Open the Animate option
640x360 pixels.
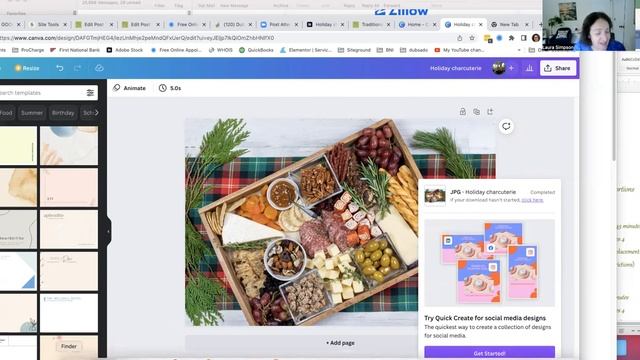click(129, 88)
